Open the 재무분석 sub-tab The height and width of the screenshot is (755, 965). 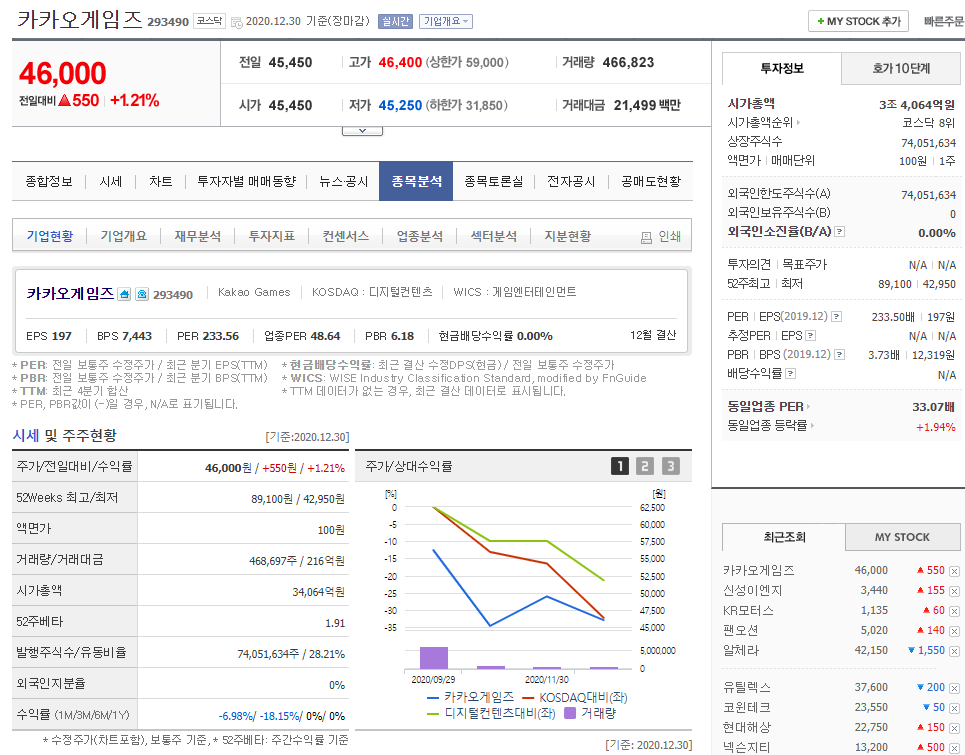point(198,236)
